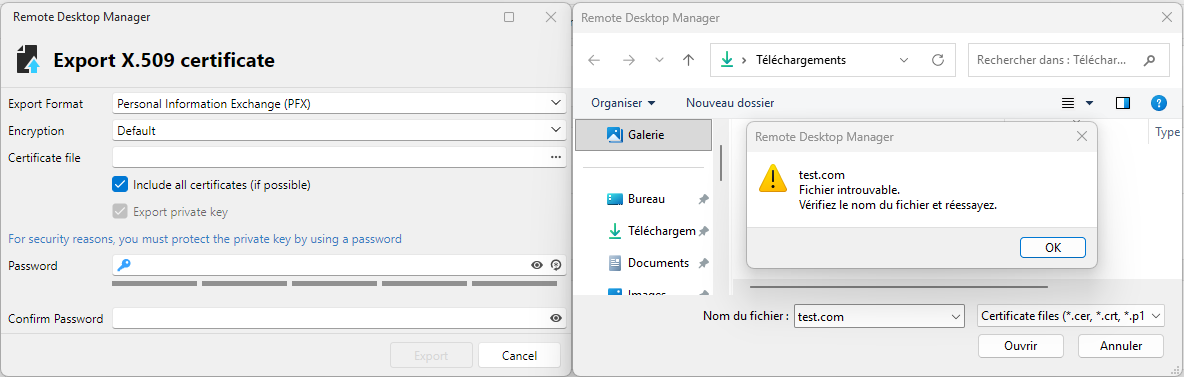
Task: Go back in the file dialog
Action: [594, 60]
